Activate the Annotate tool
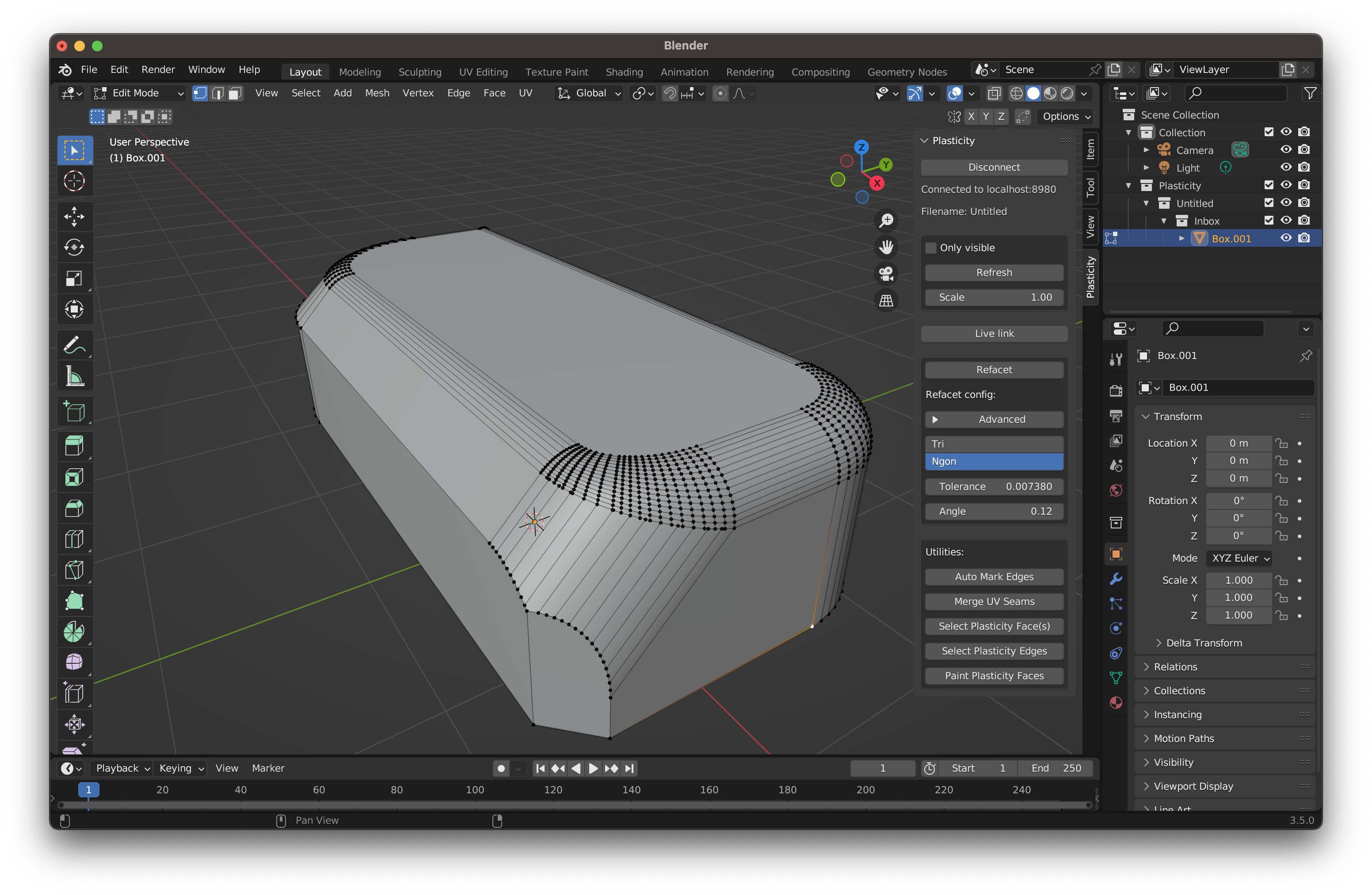1372x895 pixels. [x=74, y=345]
